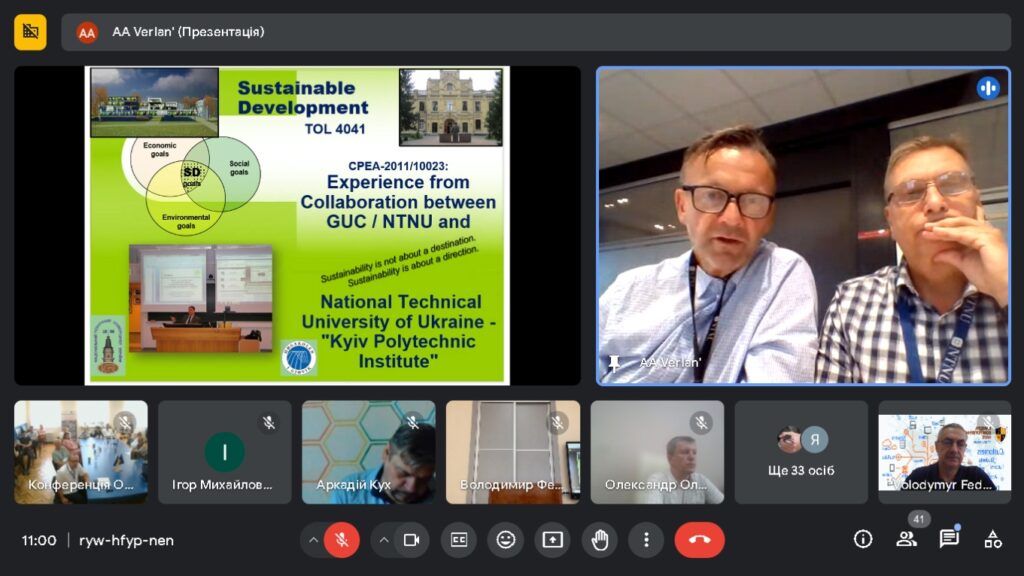Send an emoji reaction

point(506,540)
